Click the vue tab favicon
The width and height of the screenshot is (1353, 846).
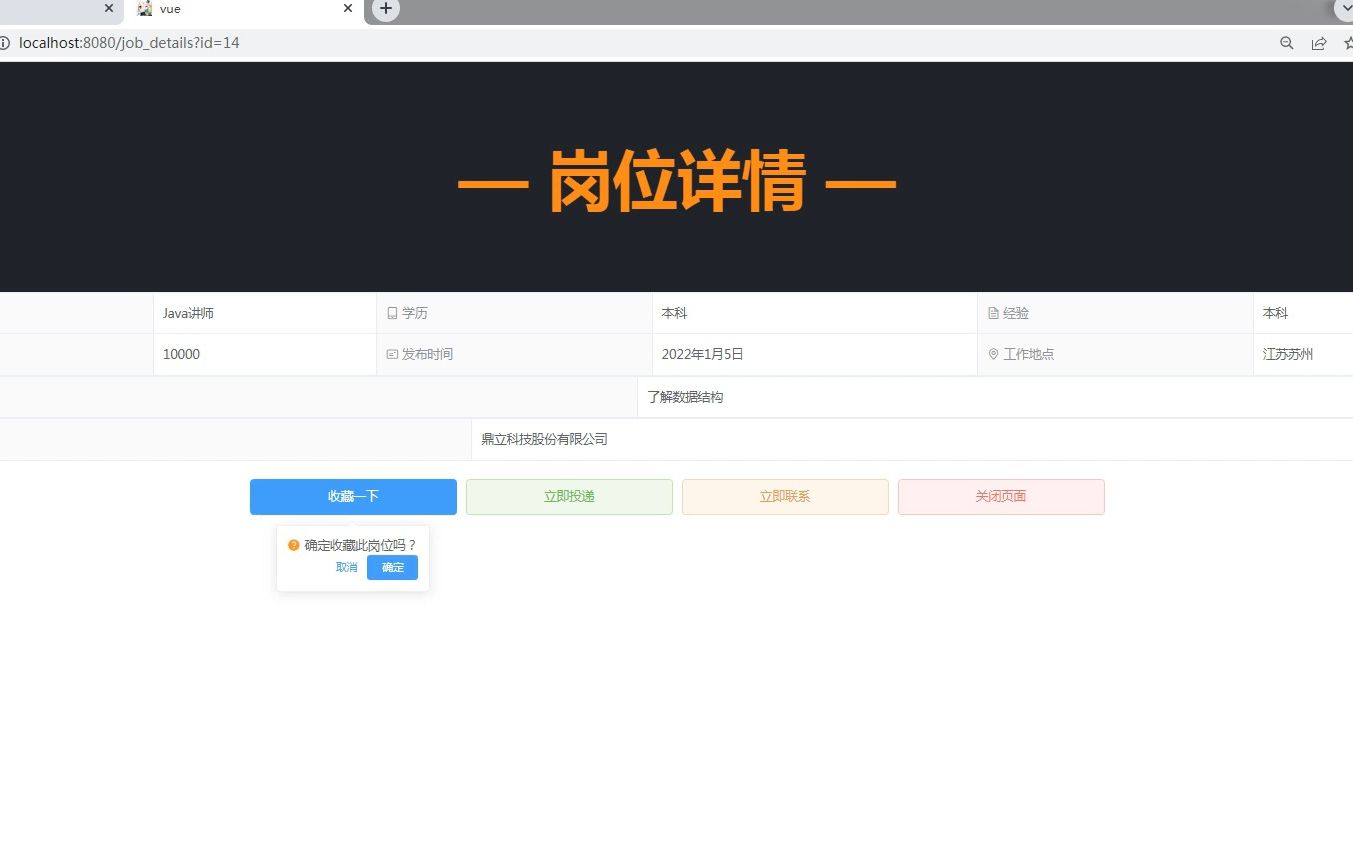145,8
